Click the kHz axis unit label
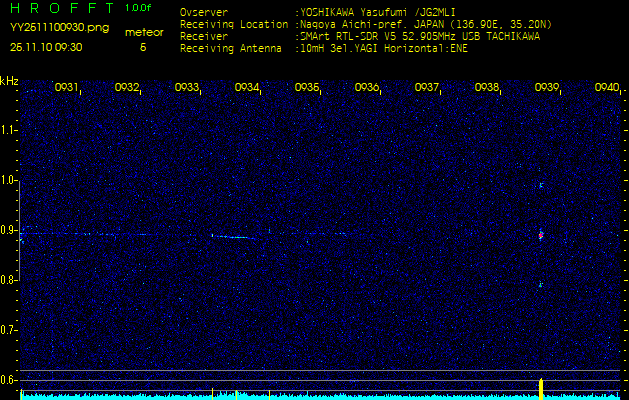Image resolution: width=629 pixels, height=400 pixels. point(9,81)
